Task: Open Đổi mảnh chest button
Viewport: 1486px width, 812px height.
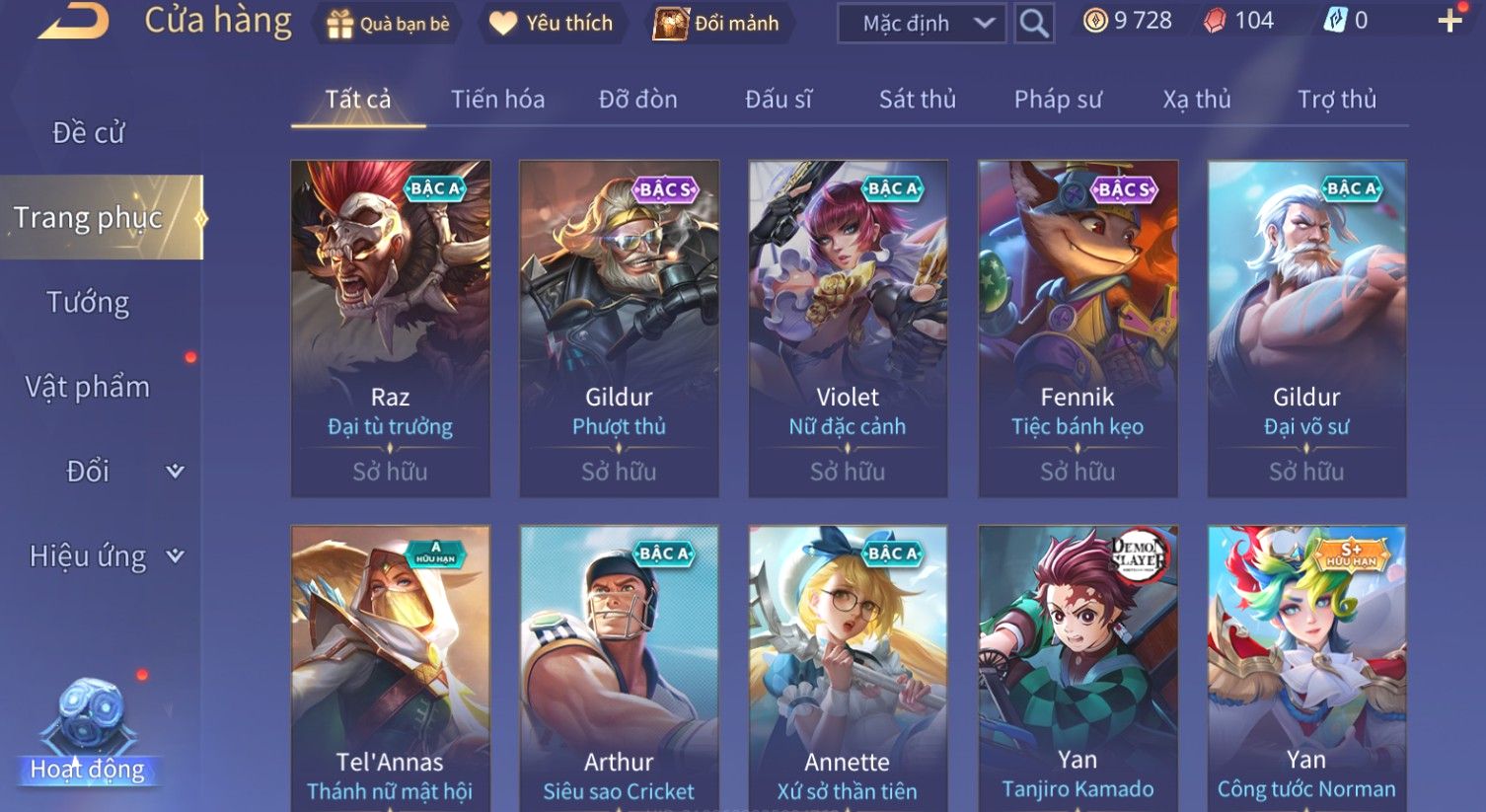Action: click(717, 23)
